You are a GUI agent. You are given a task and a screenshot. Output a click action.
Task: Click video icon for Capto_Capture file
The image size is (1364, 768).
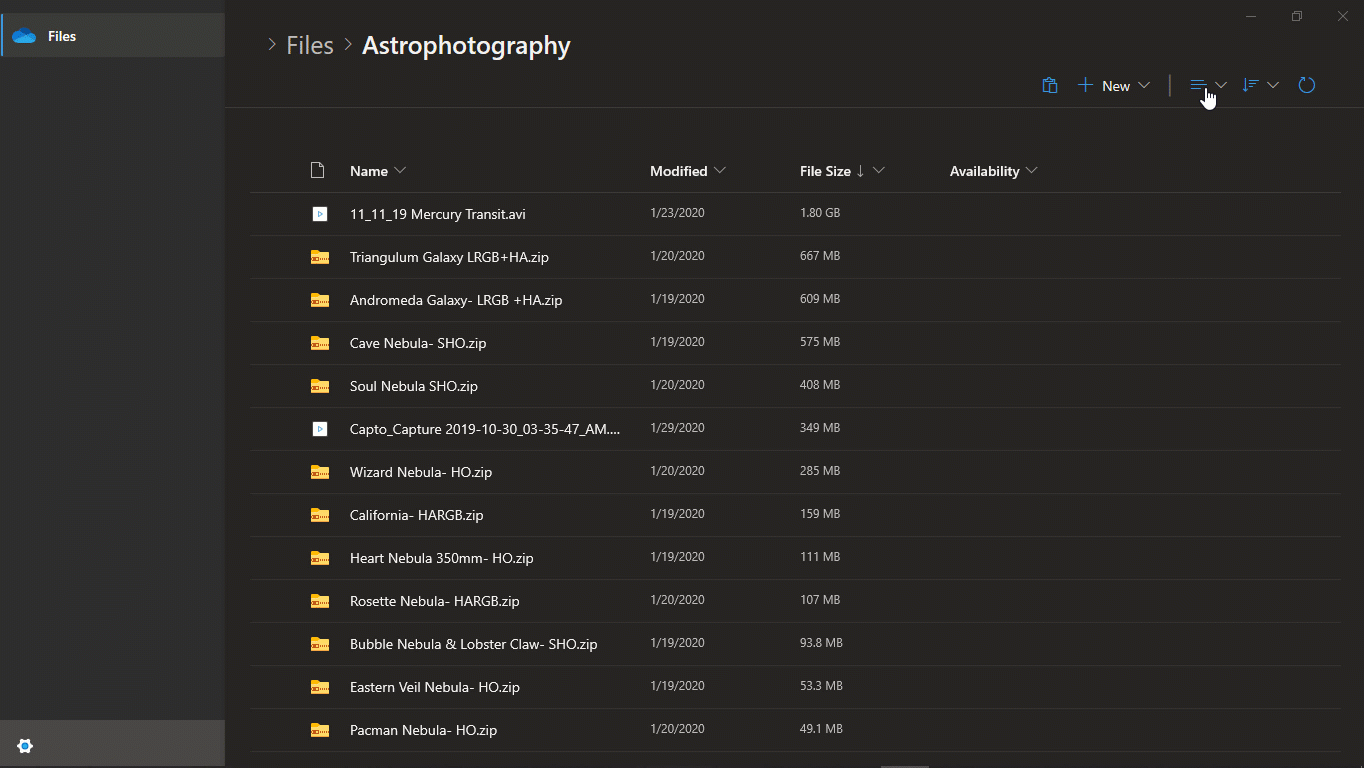tap(319, 429)
